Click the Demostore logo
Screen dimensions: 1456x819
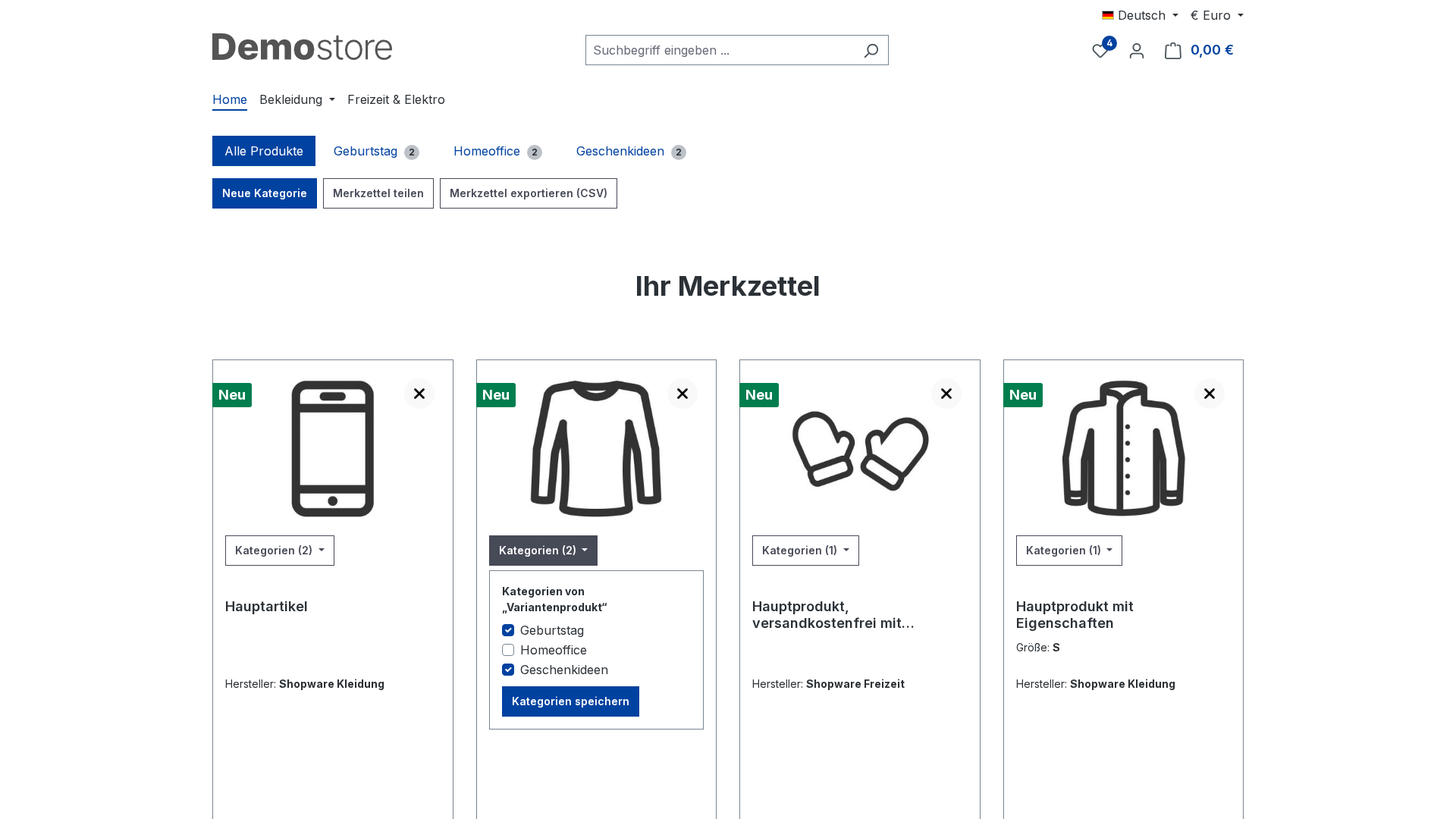(x=302, y=47)
